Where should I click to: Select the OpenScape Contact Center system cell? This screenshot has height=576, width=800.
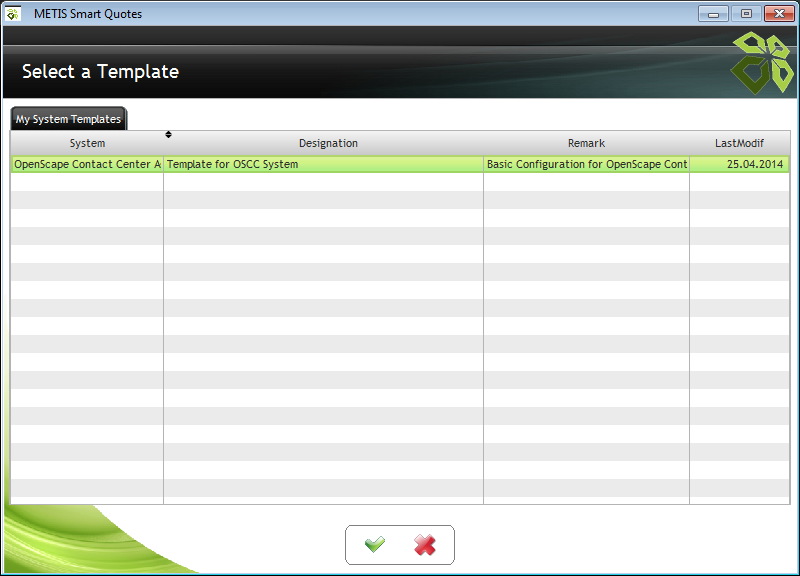click(x=87, y=164)
